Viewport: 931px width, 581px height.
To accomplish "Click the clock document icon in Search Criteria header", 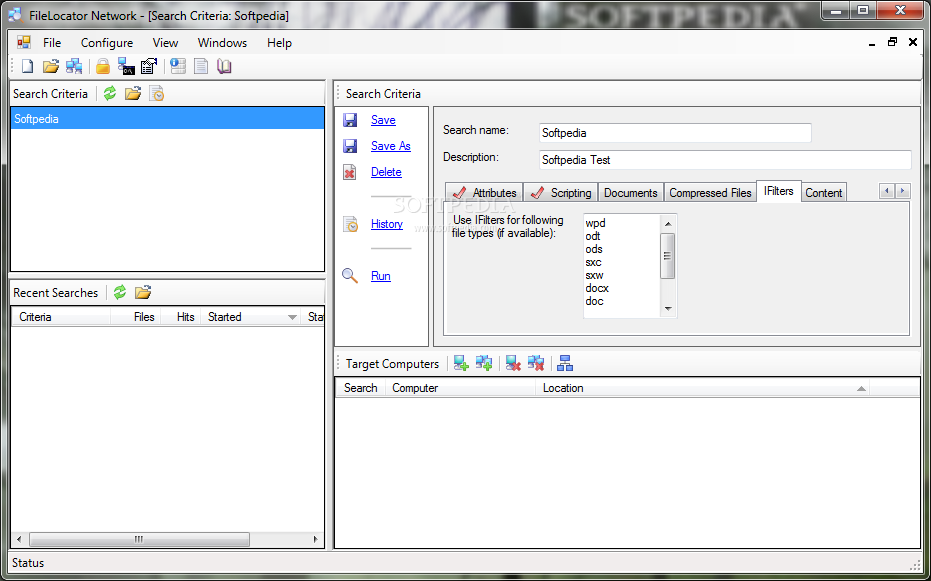I will point(156,93).
